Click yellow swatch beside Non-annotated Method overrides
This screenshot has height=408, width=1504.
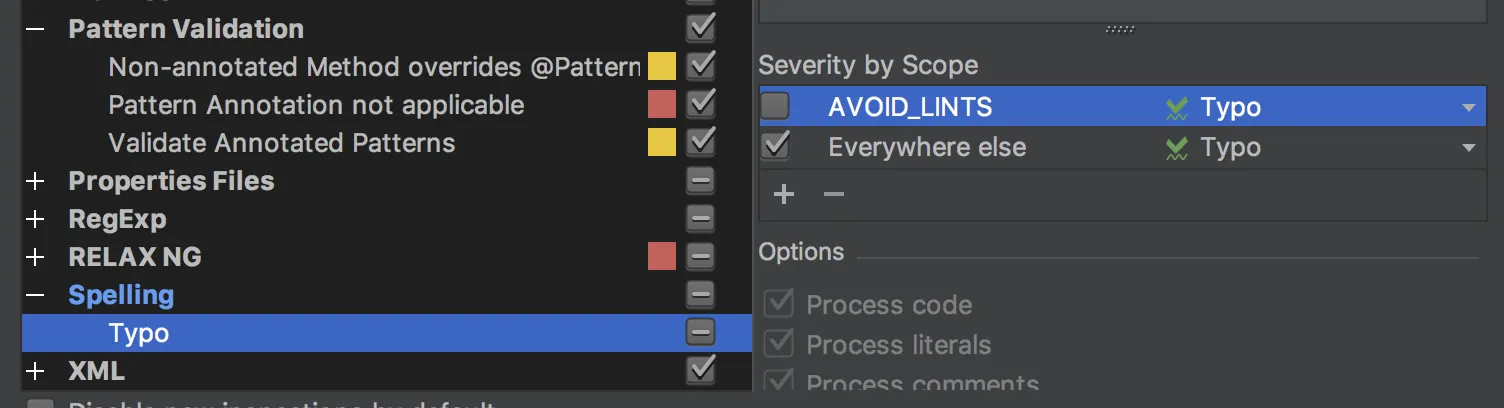point(662,67)
